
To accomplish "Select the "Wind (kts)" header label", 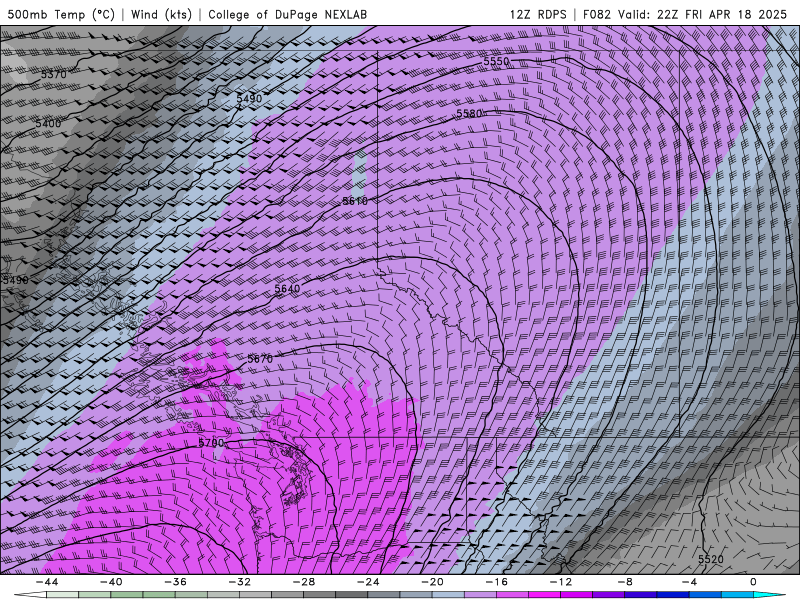I will pyautogui.click(x=161, y=14).
